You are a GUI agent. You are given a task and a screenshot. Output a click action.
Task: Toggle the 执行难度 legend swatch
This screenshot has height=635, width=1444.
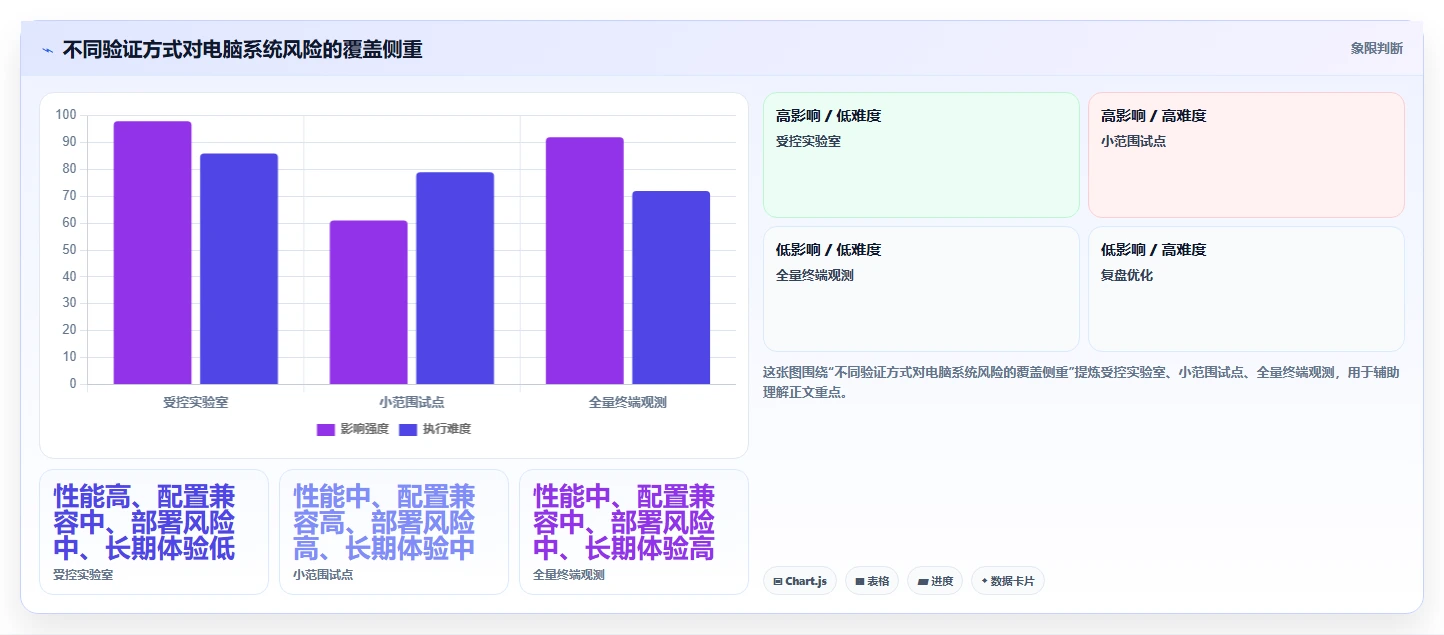pos(408,429)
